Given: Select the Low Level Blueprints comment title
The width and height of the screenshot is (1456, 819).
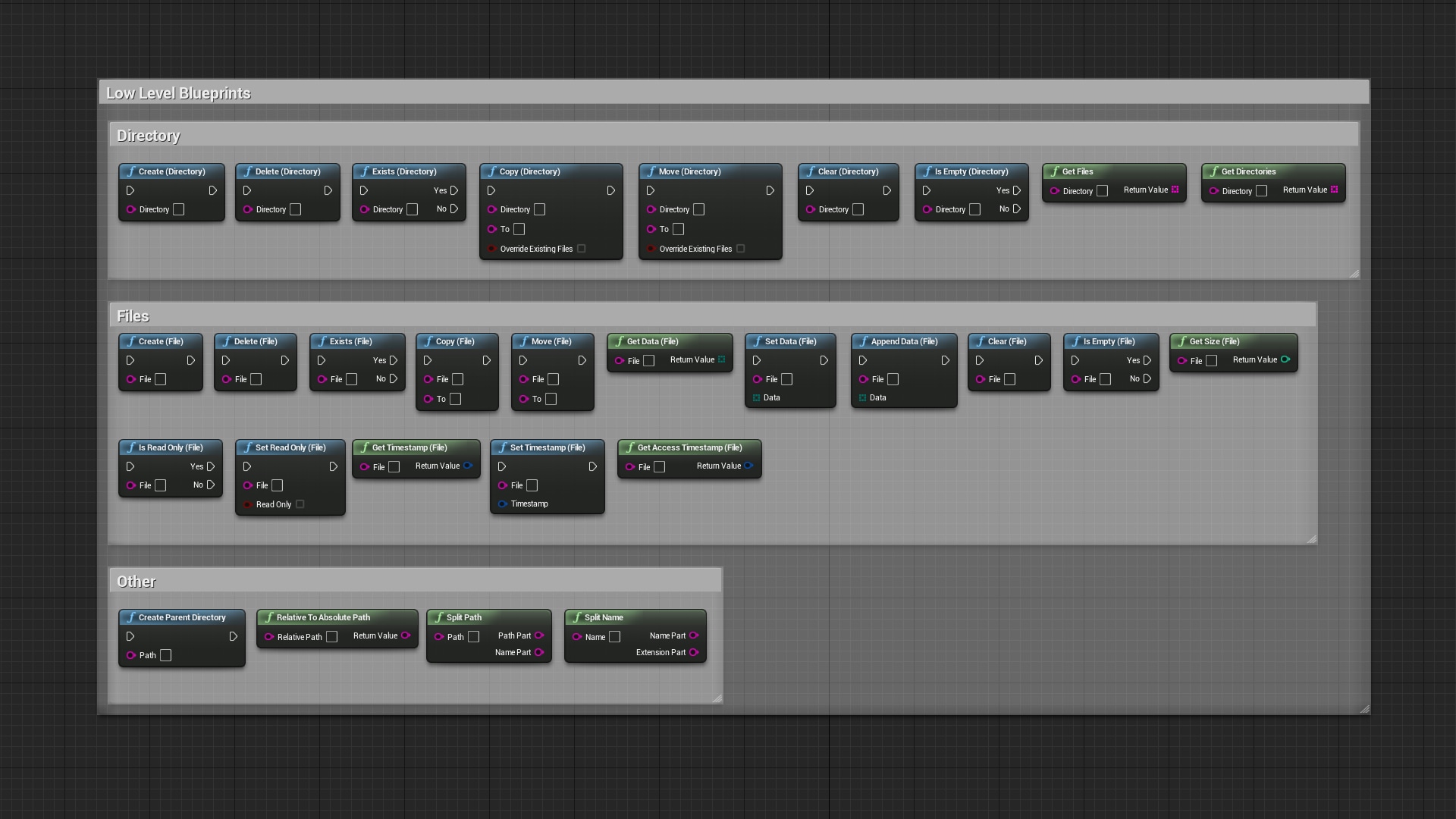Looking at the screenshot, I should tap(178, 93).
